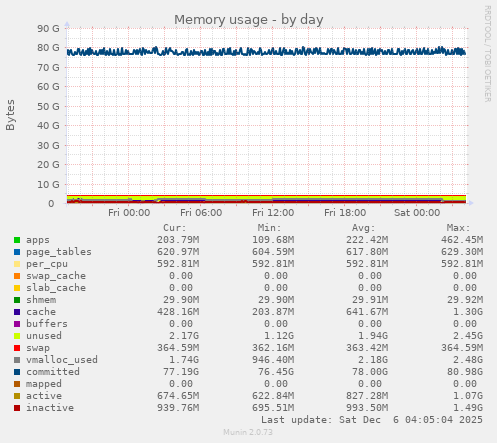Viewport: 497px width, 443px height.
Task: Select the 'cache' legend label
Action: point(41,312)
